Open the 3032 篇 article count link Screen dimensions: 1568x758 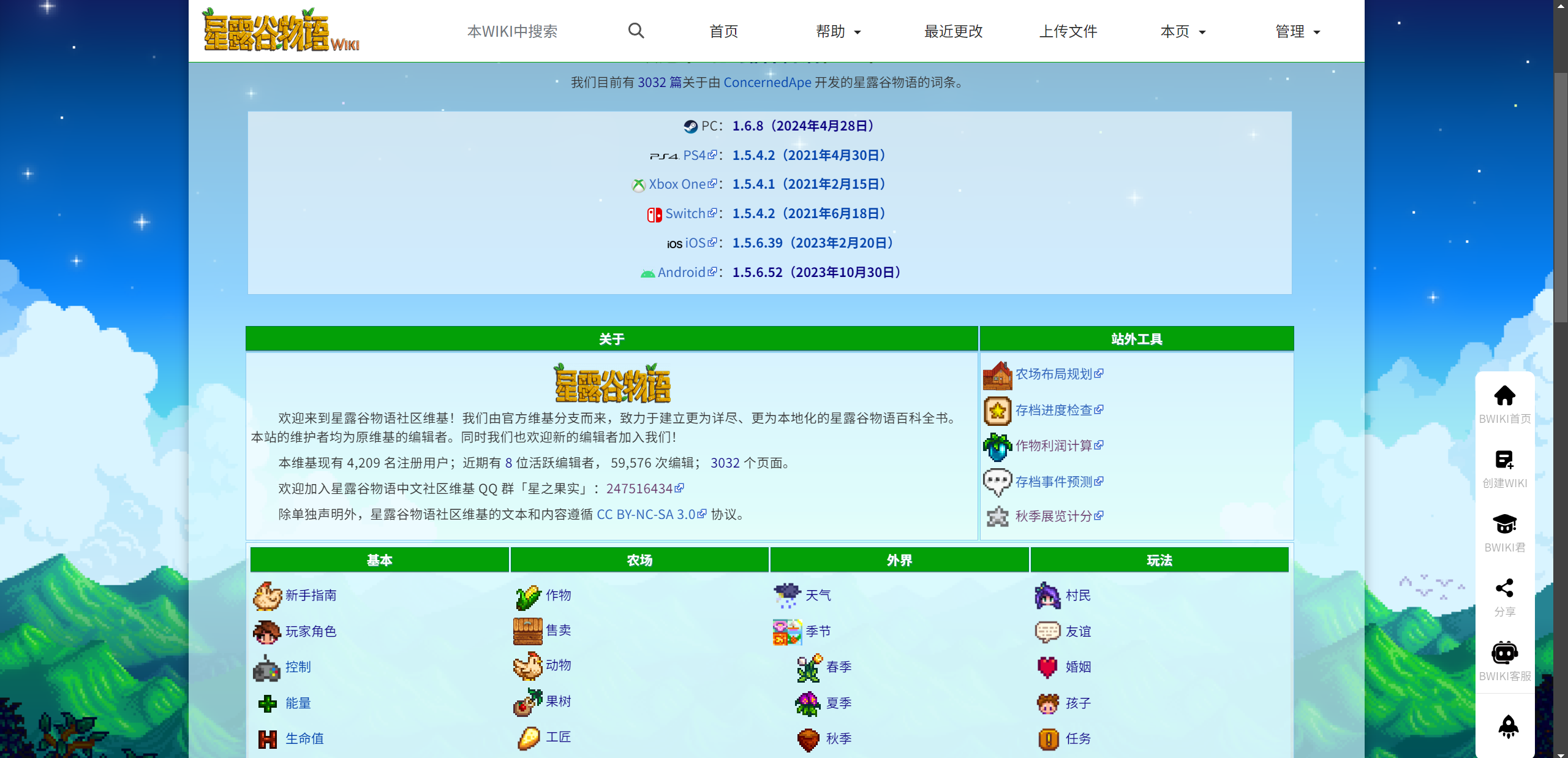tap(659, 82)
